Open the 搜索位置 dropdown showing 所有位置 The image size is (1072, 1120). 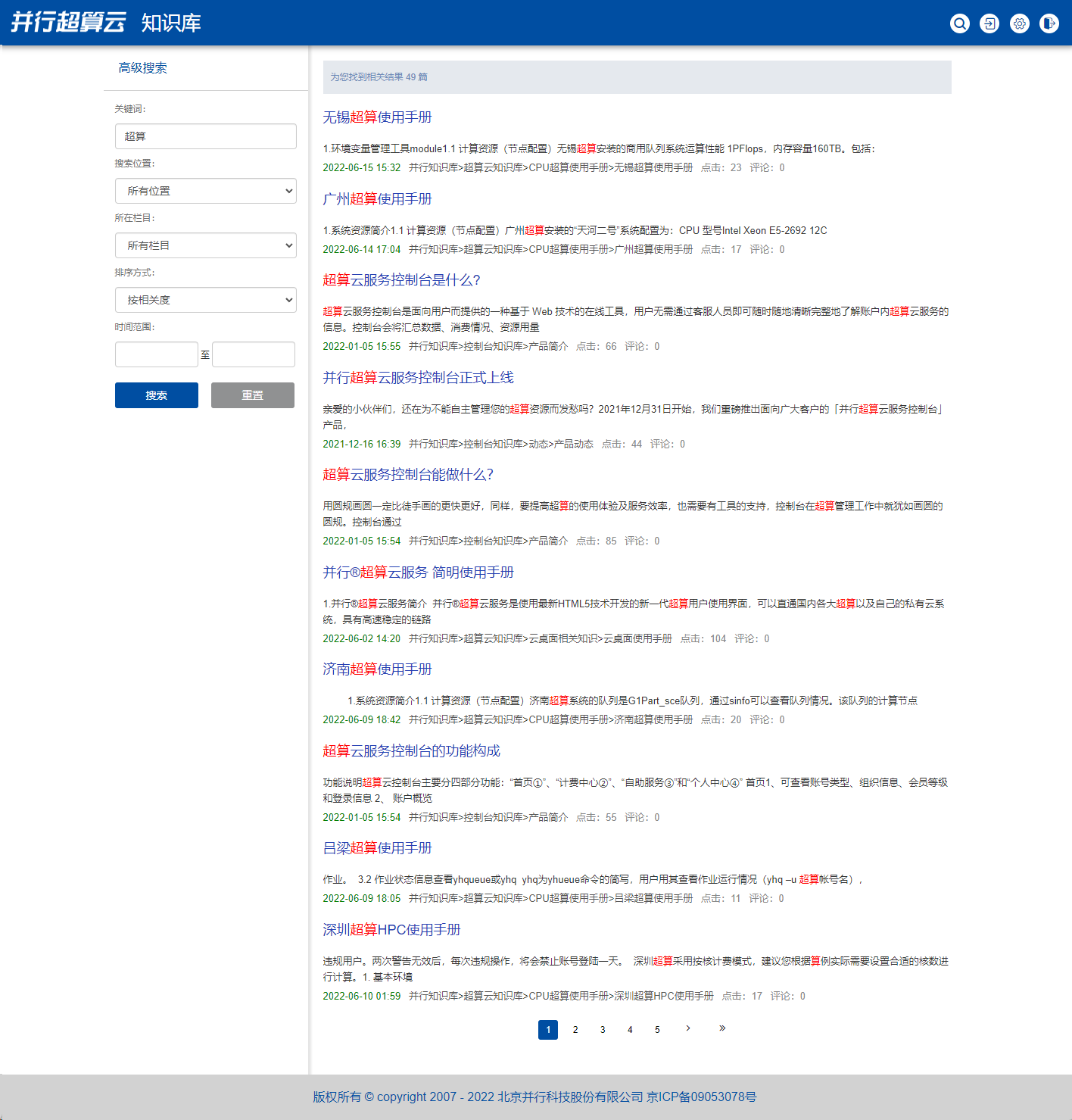click(206, 191)
